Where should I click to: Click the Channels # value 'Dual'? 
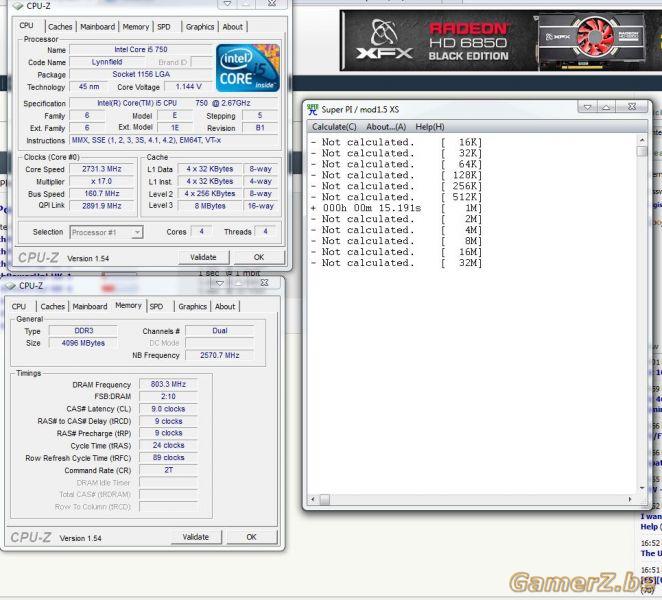coord(220,331)
